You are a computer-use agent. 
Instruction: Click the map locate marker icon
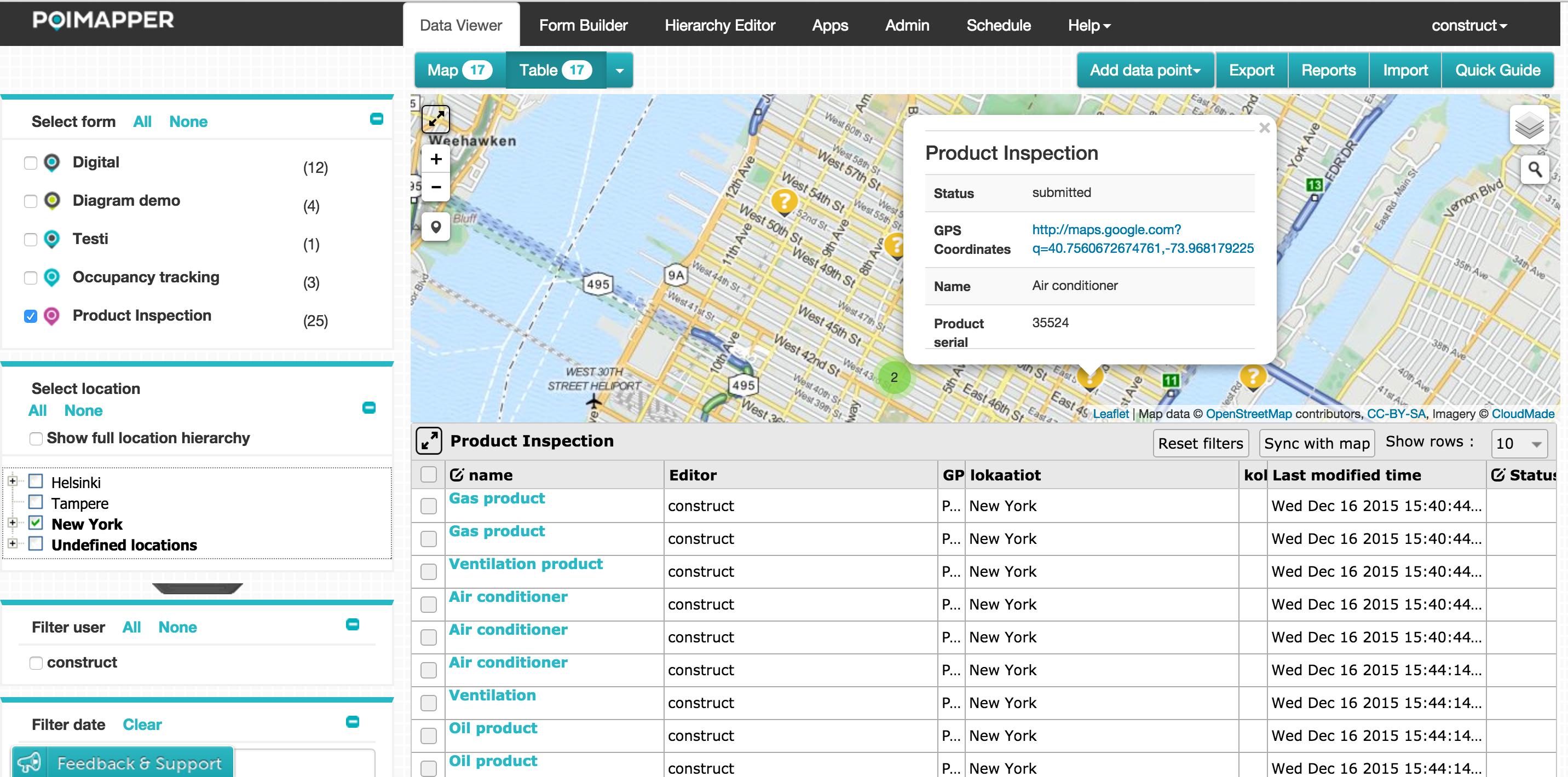436,227
